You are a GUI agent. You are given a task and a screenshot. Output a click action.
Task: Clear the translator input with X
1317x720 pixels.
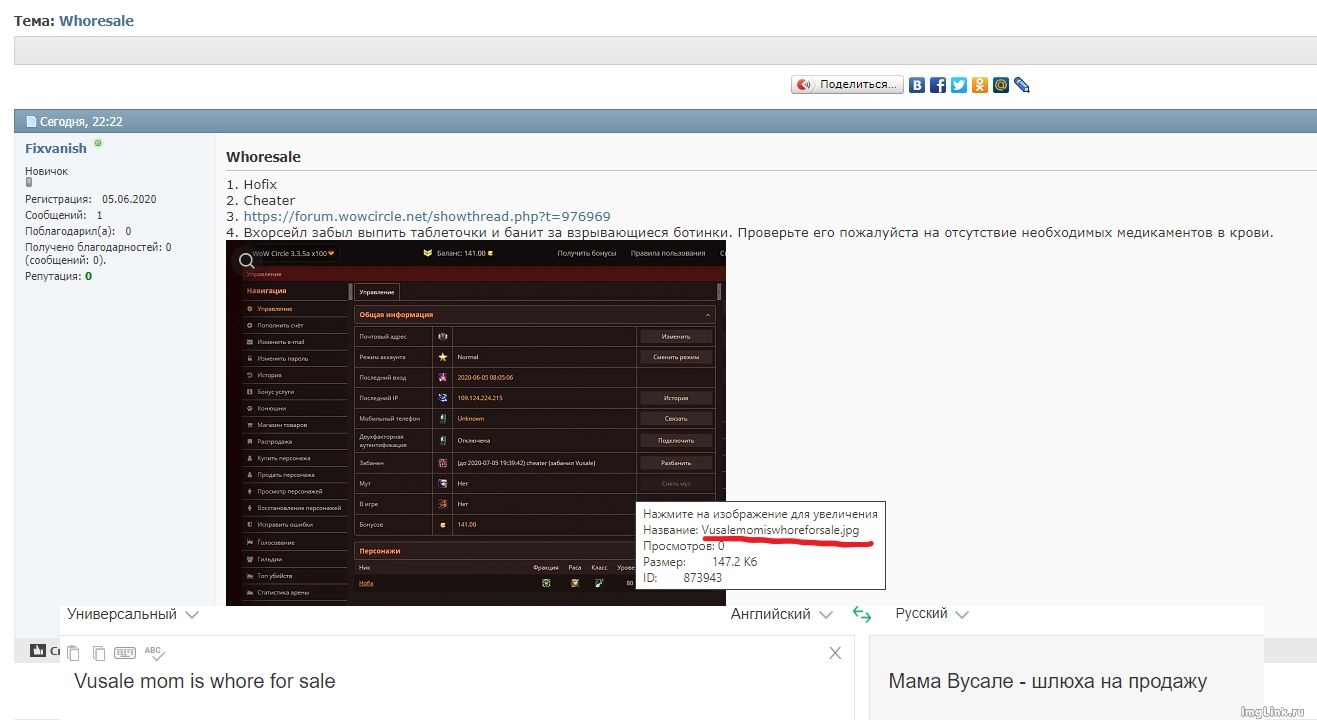[x=835, y=653]
